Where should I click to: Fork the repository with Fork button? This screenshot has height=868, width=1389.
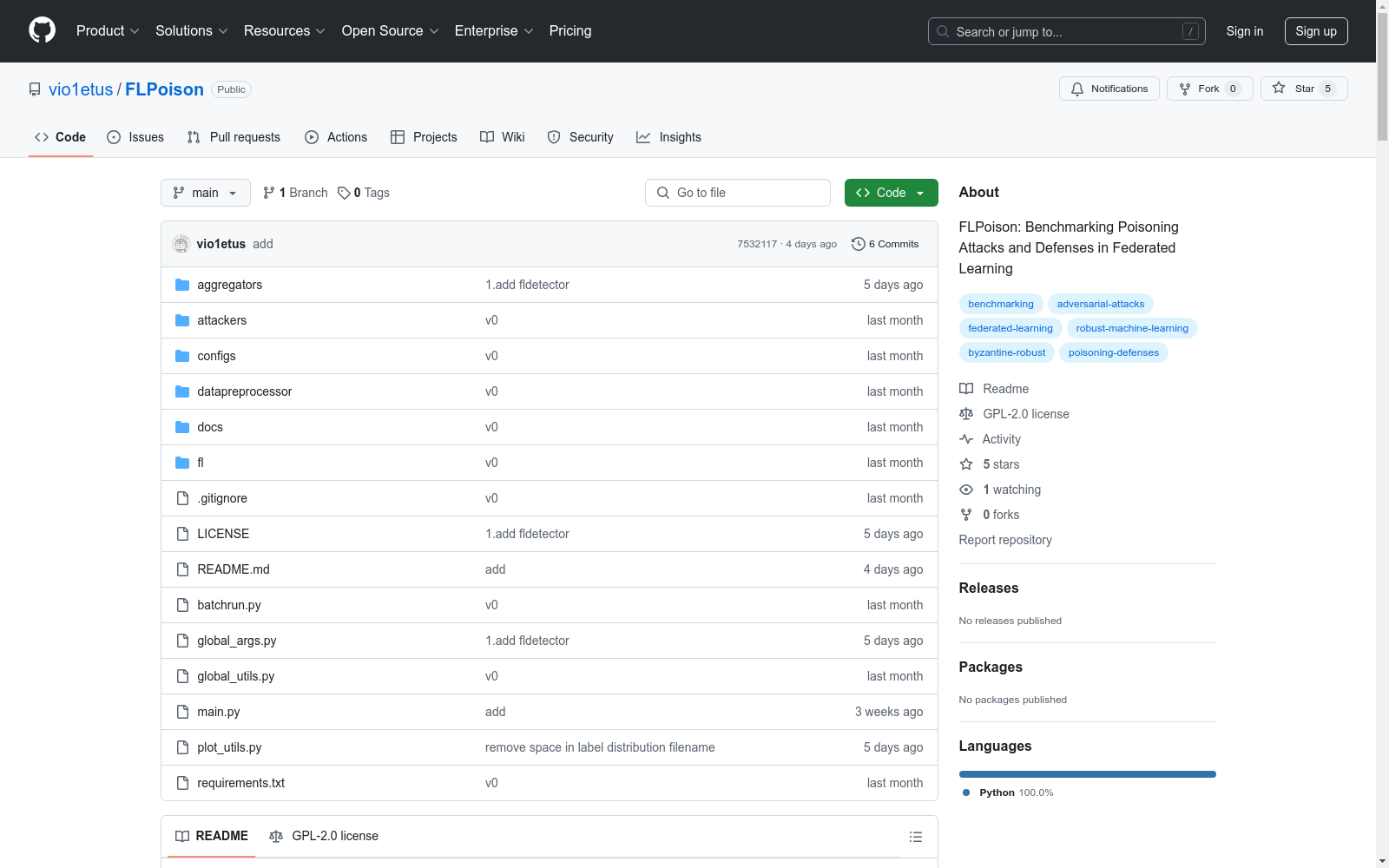(x=1210, y=89)
